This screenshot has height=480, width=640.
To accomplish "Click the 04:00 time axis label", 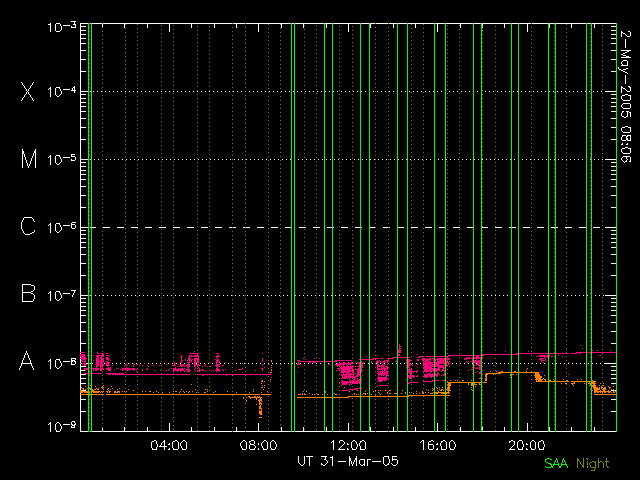I will tap(169, 445).
